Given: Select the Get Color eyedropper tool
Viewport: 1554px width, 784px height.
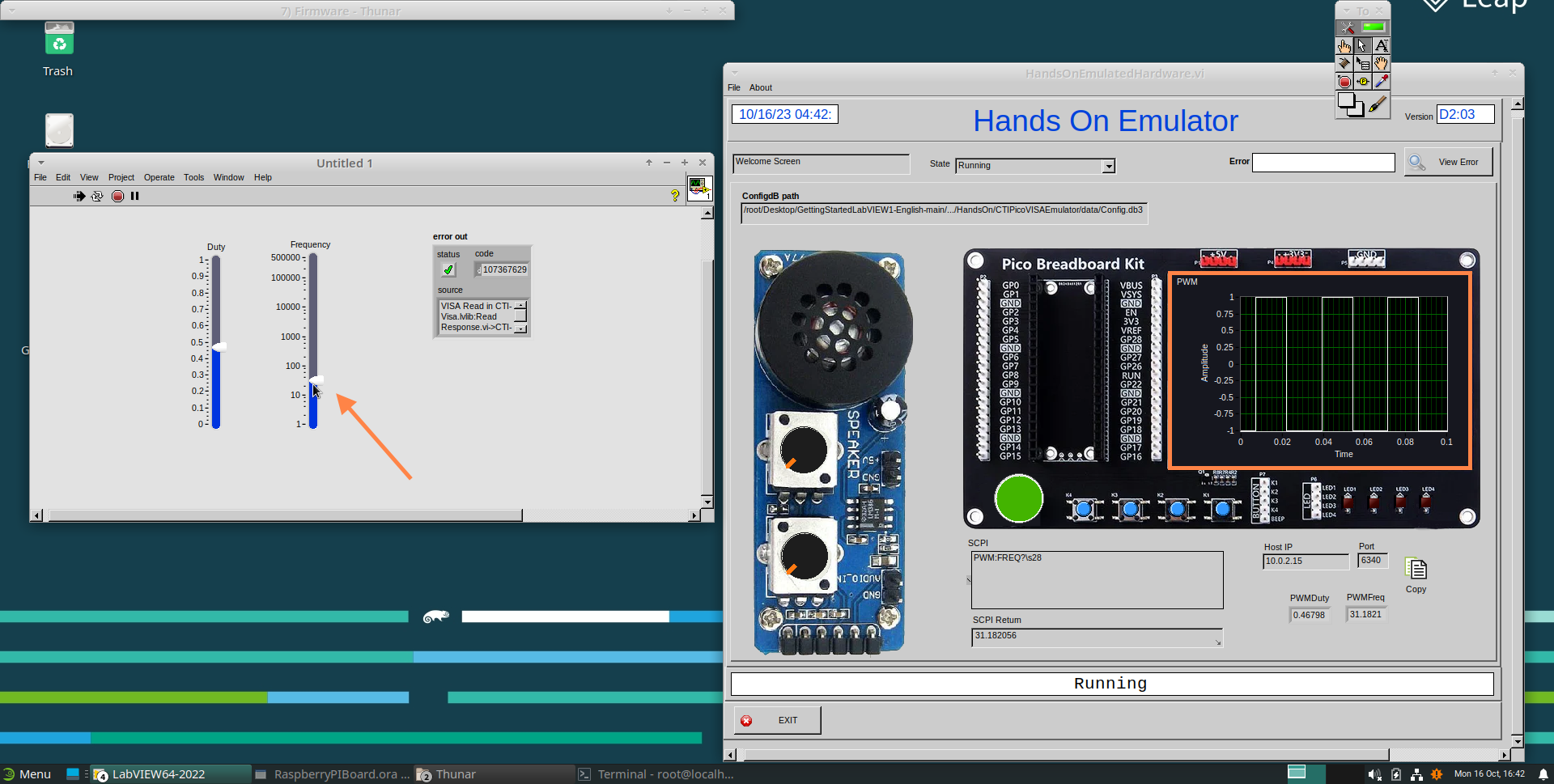Looking at the screenshot, I should [x=1381, y=81].
